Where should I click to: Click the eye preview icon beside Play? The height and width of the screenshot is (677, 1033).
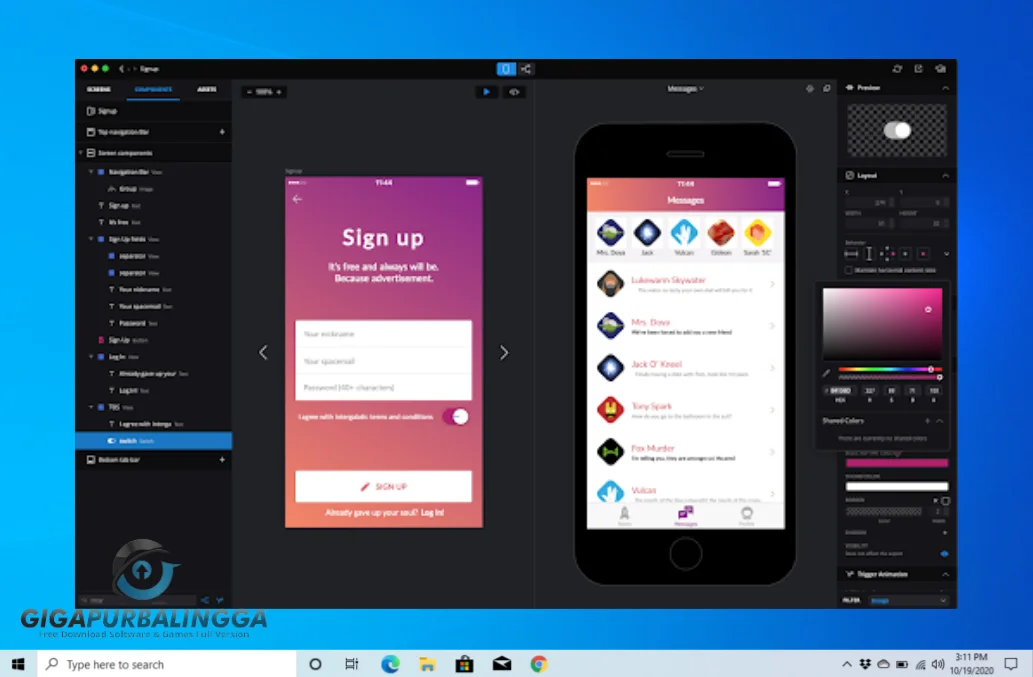(x=514, y=92)
